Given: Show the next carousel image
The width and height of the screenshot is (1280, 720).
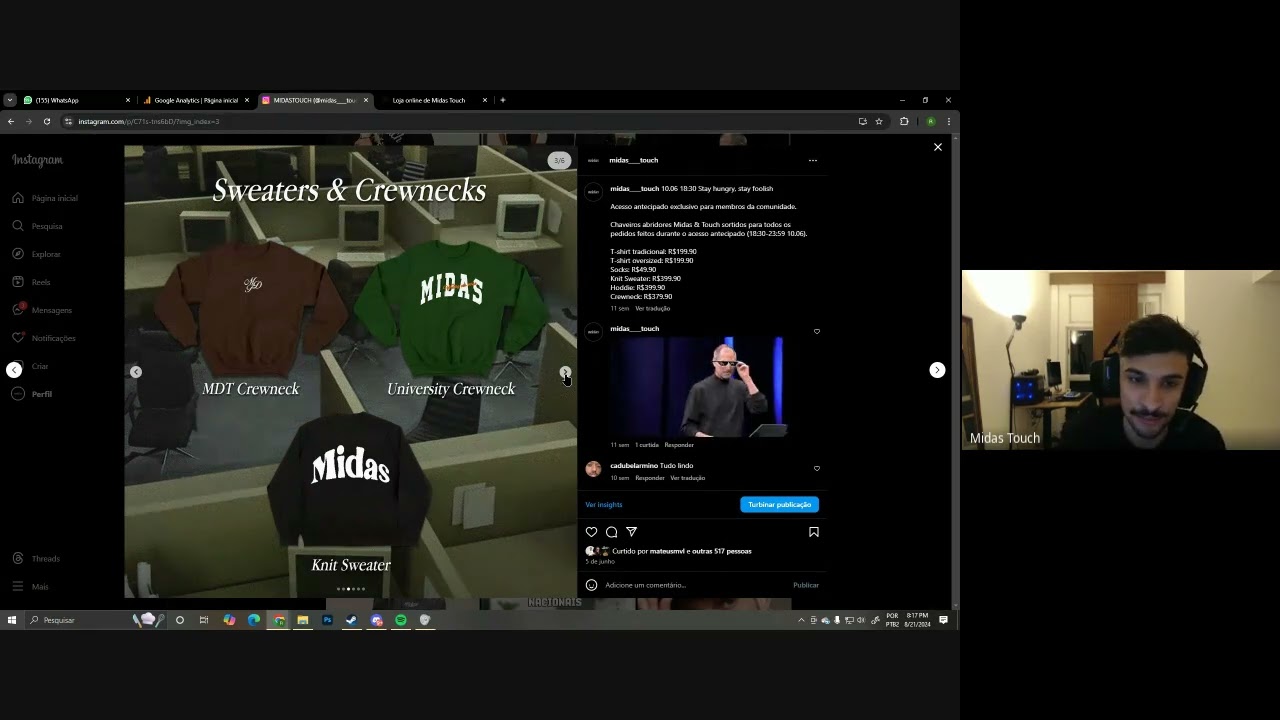Looking at the screenshot, I should [565, 372].
